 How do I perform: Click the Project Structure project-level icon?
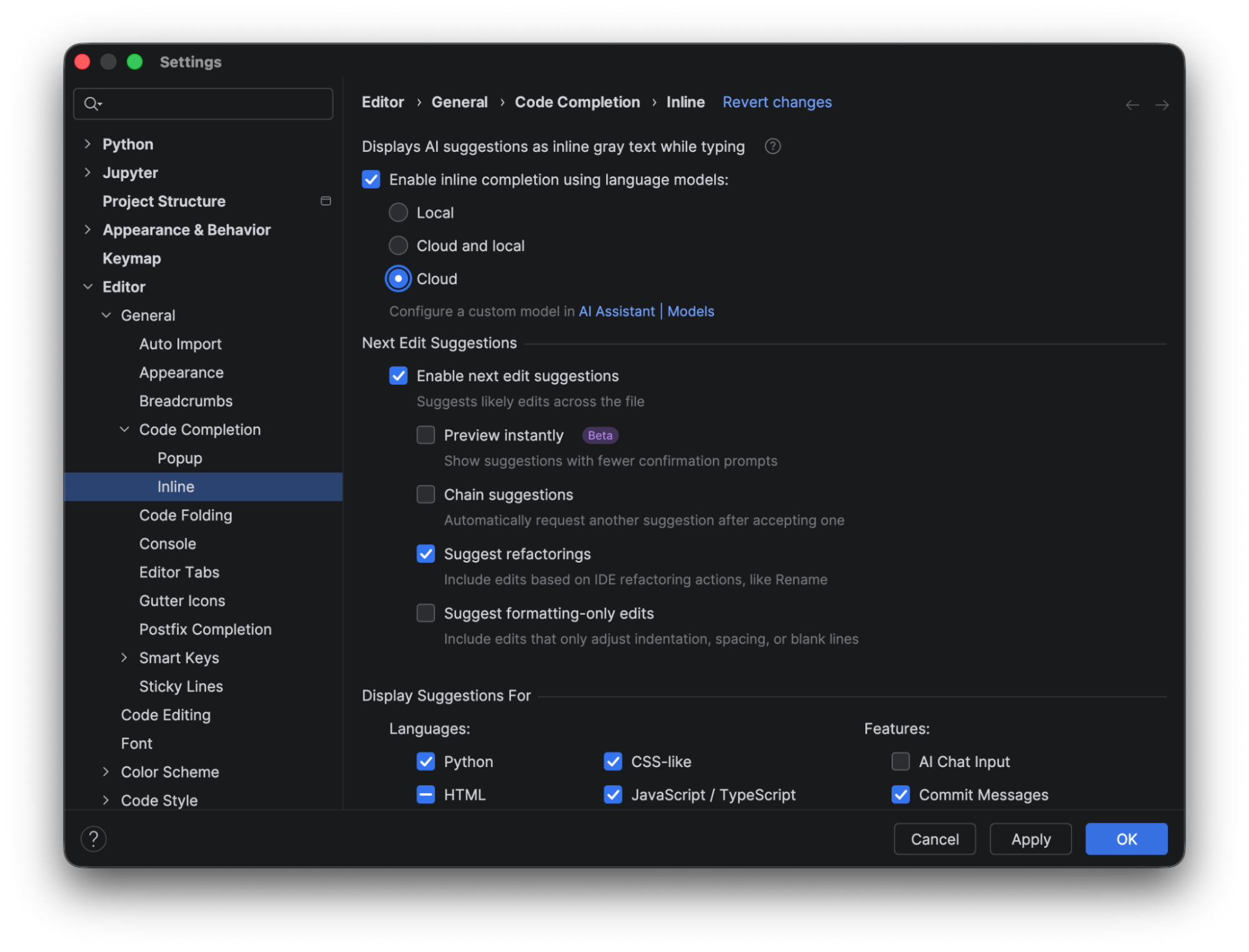[326, 201]
